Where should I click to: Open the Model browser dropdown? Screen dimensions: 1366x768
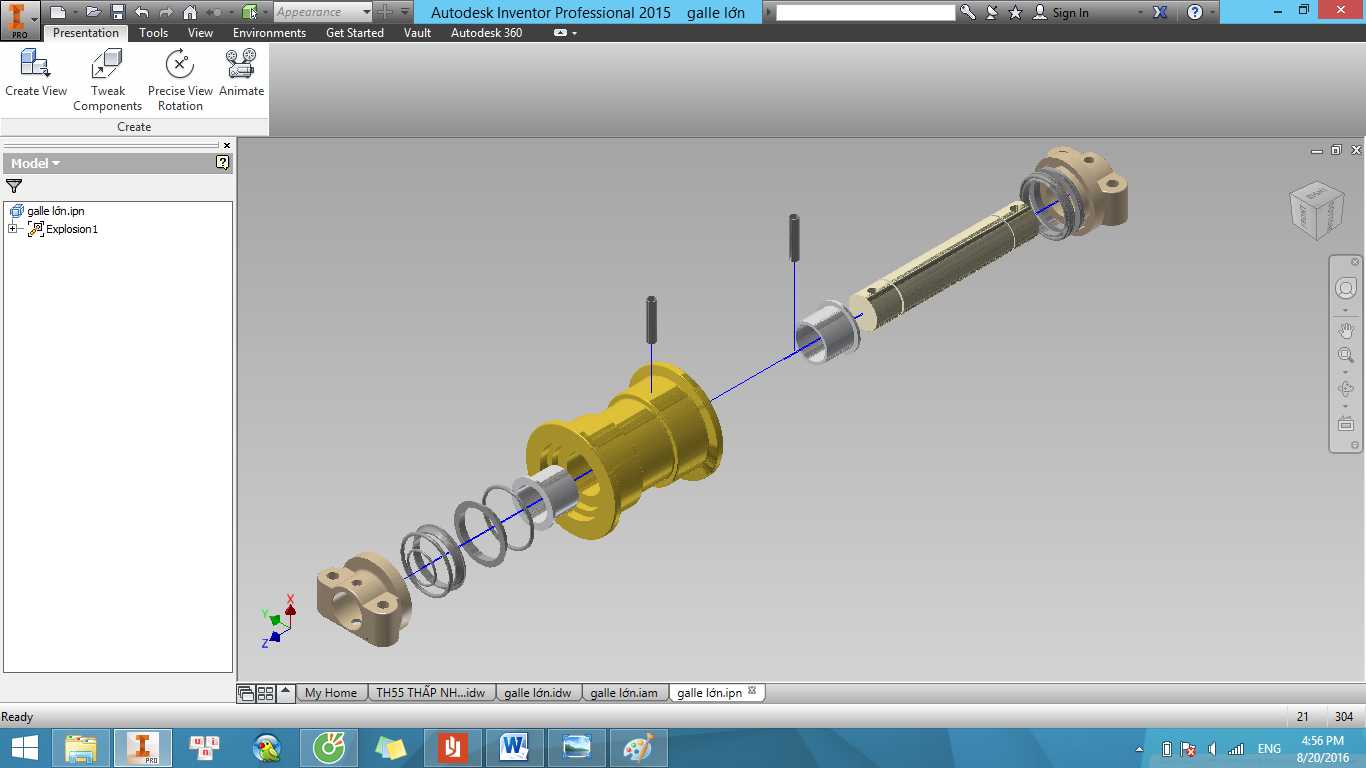pyautogui.click(x=36, y=163)
